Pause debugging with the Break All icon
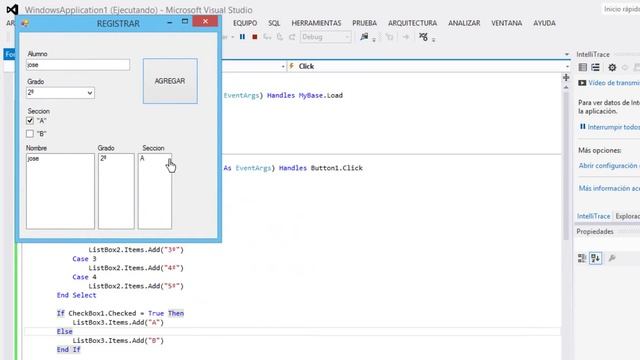Viewport: 640px width, 360px height. click(242, 37)
